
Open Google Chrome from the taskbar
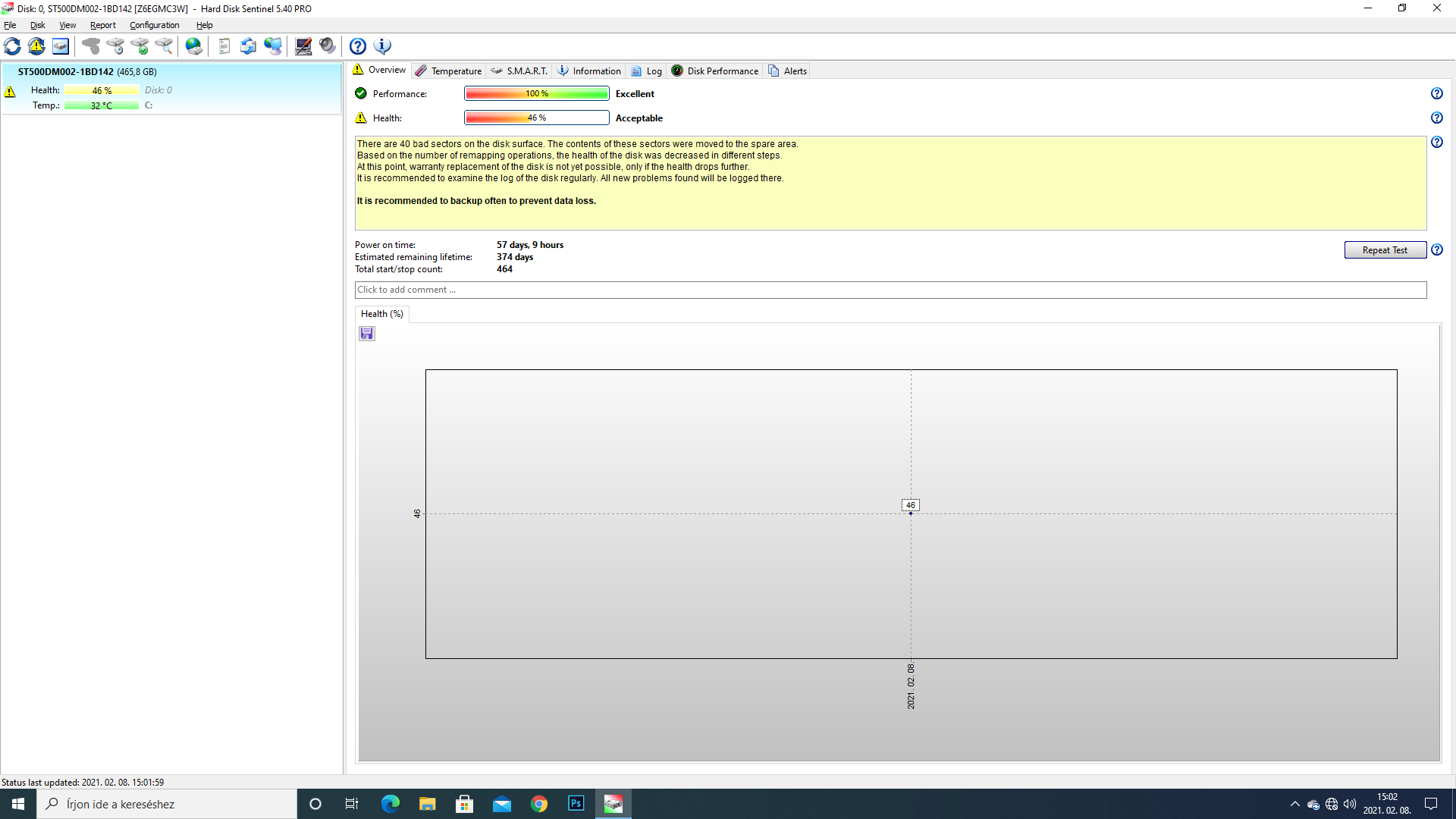click(539, 804)
